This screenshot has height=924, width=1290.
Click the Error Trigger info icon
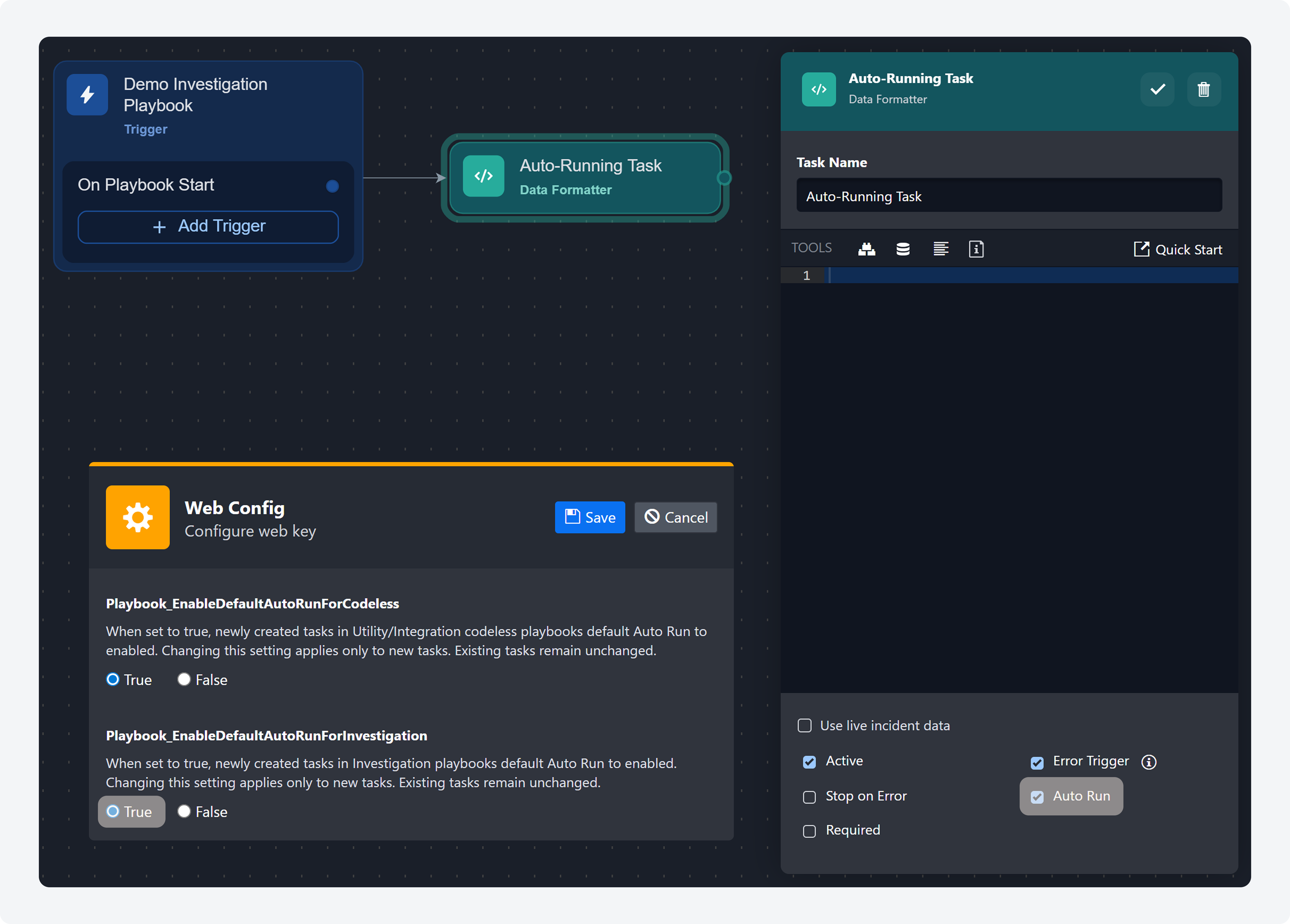[1148, 762]
